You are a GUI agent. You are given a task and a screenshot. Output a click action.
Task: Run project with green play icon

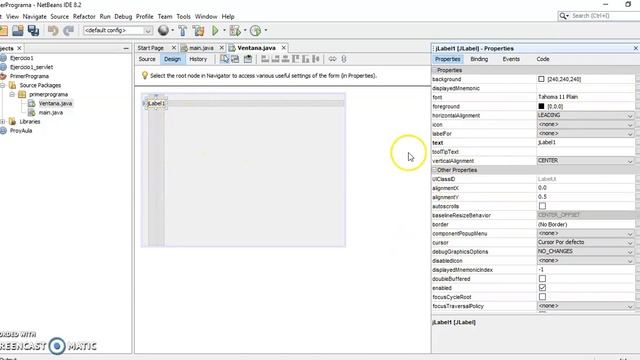pos(215,30)
